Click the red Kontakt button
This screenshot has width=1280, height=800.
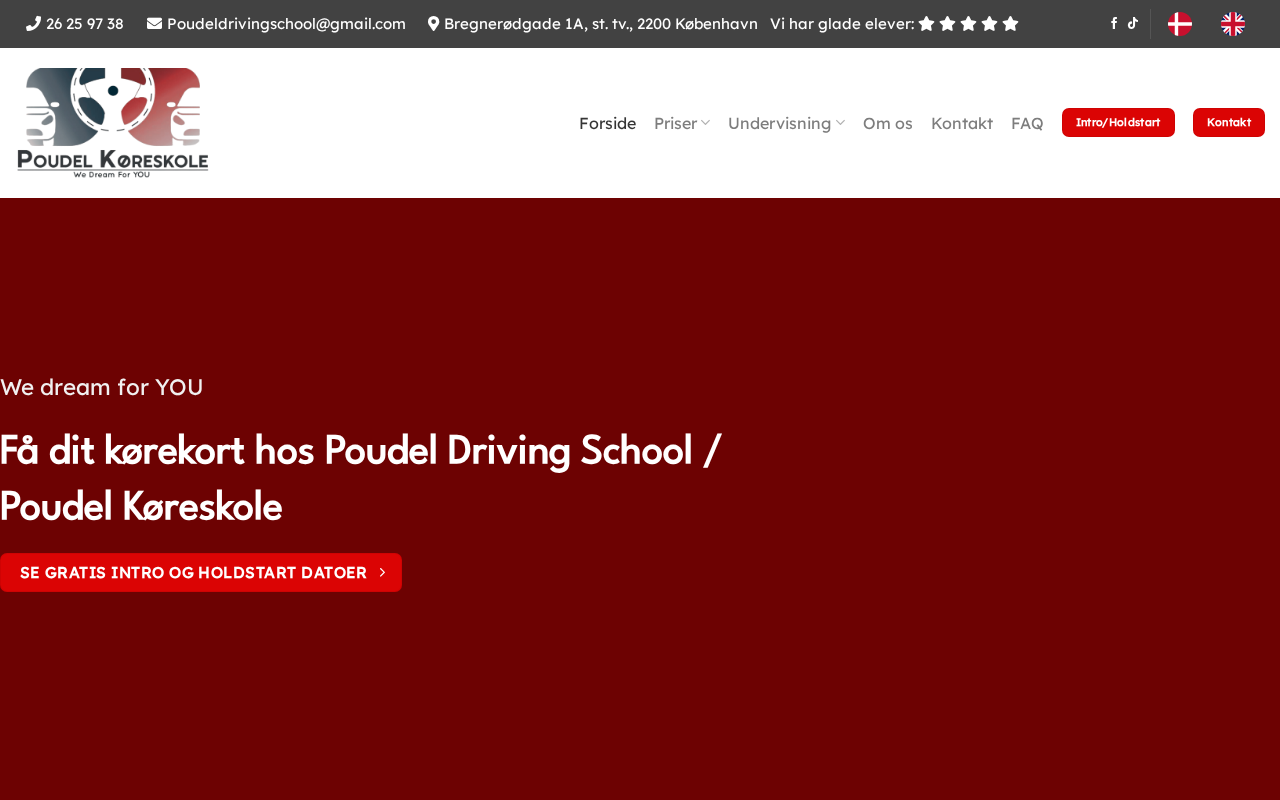1229,123
